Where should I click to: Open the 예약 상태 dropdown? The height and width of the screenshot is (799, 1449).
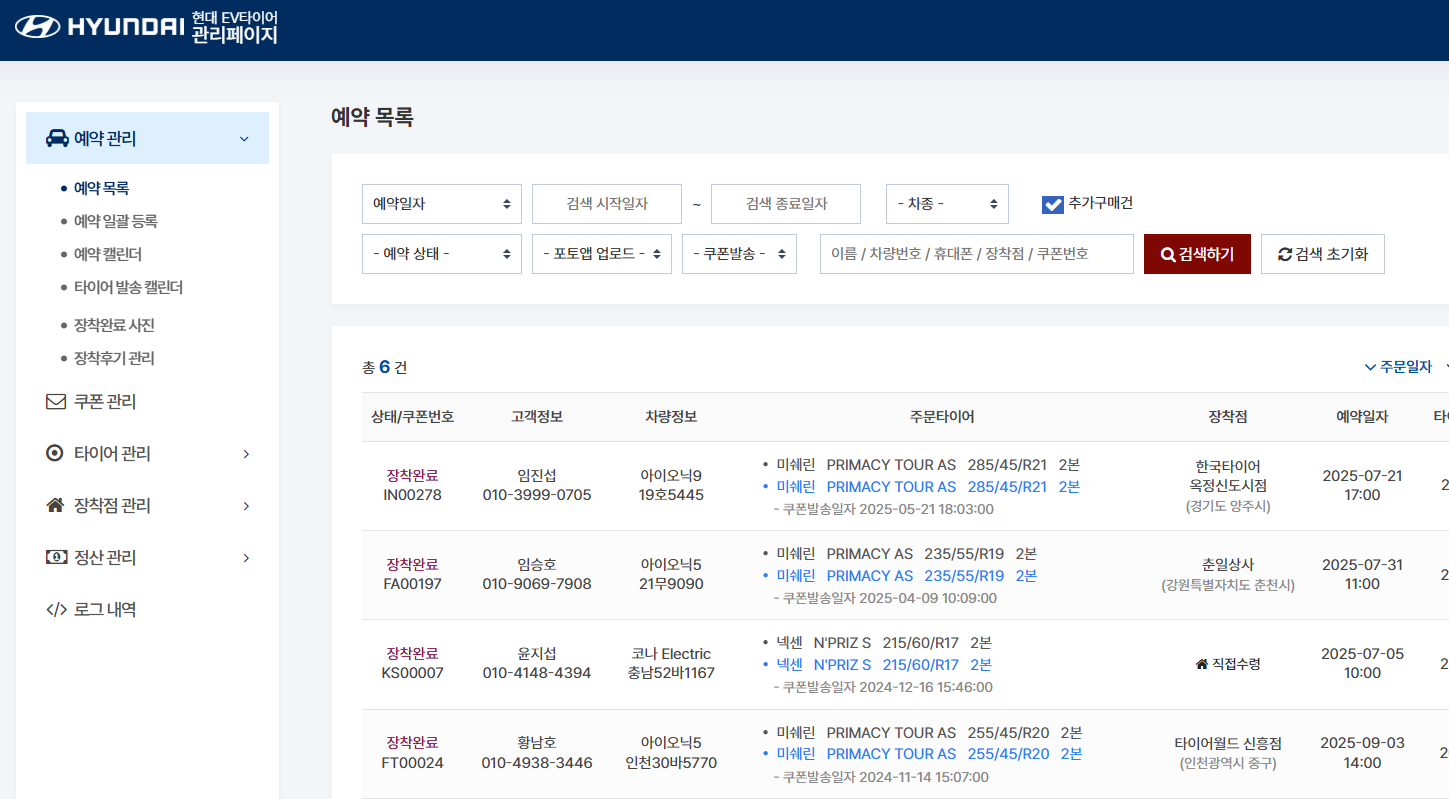click(441, 254)
